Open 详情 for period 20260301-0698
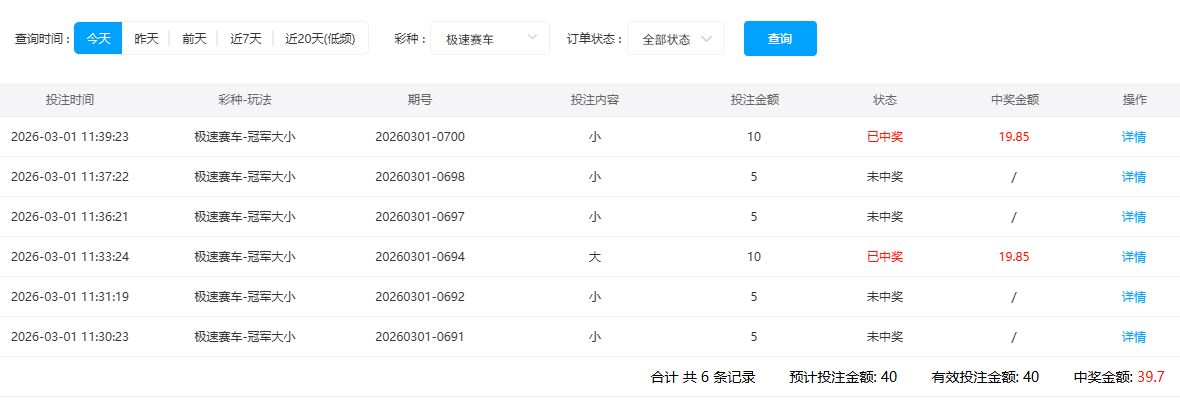The image size is (1180, 403). pyautogui.click(x=1133, y=177)
